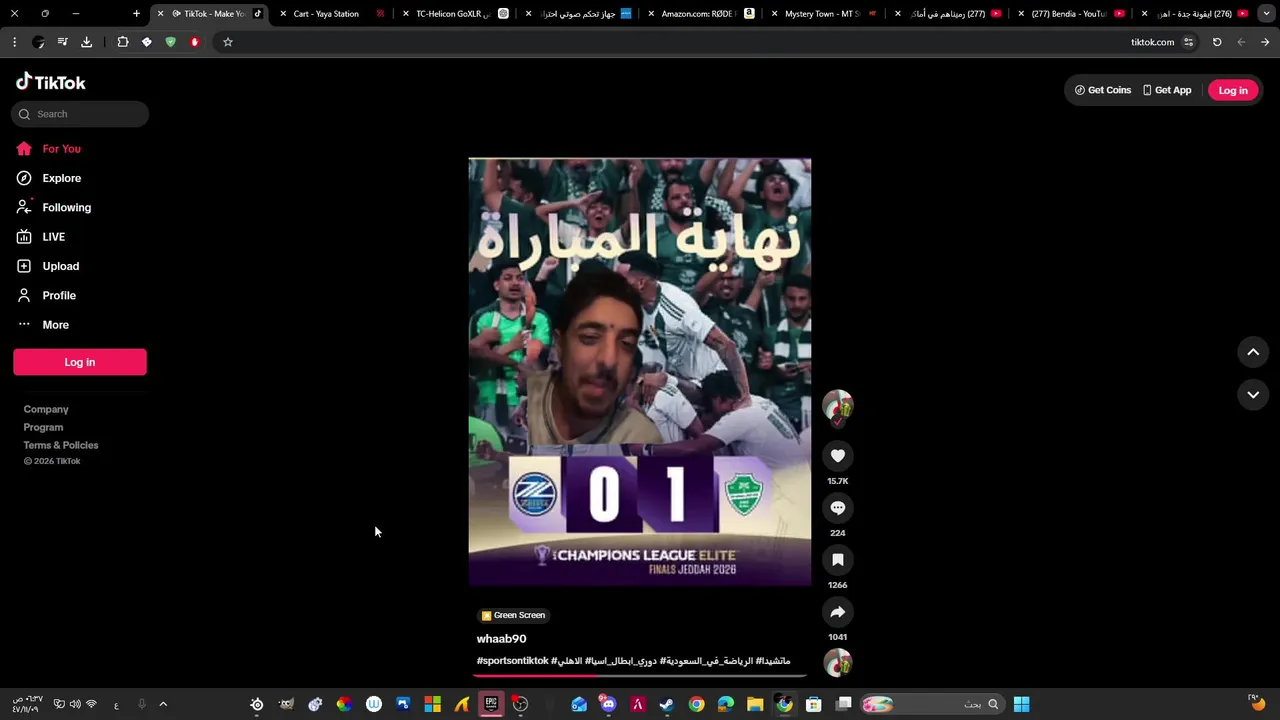Click the green shield extension icon
The image size is (1280, 720).
pyautogui.click(x=170, y=42)
